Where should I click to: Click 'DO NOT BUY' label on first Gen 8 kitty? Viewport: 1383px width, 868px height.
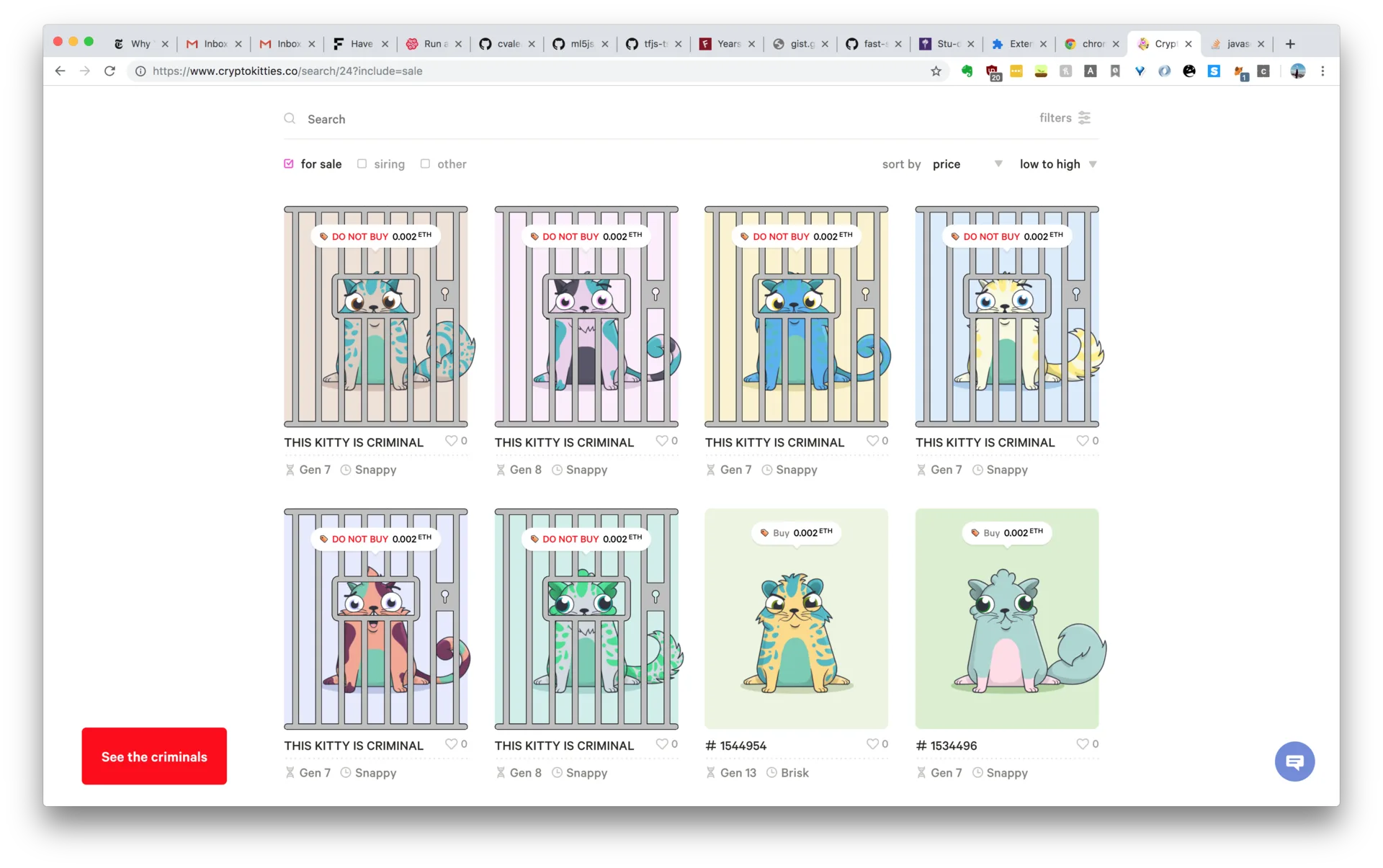(x=586, y=236)
